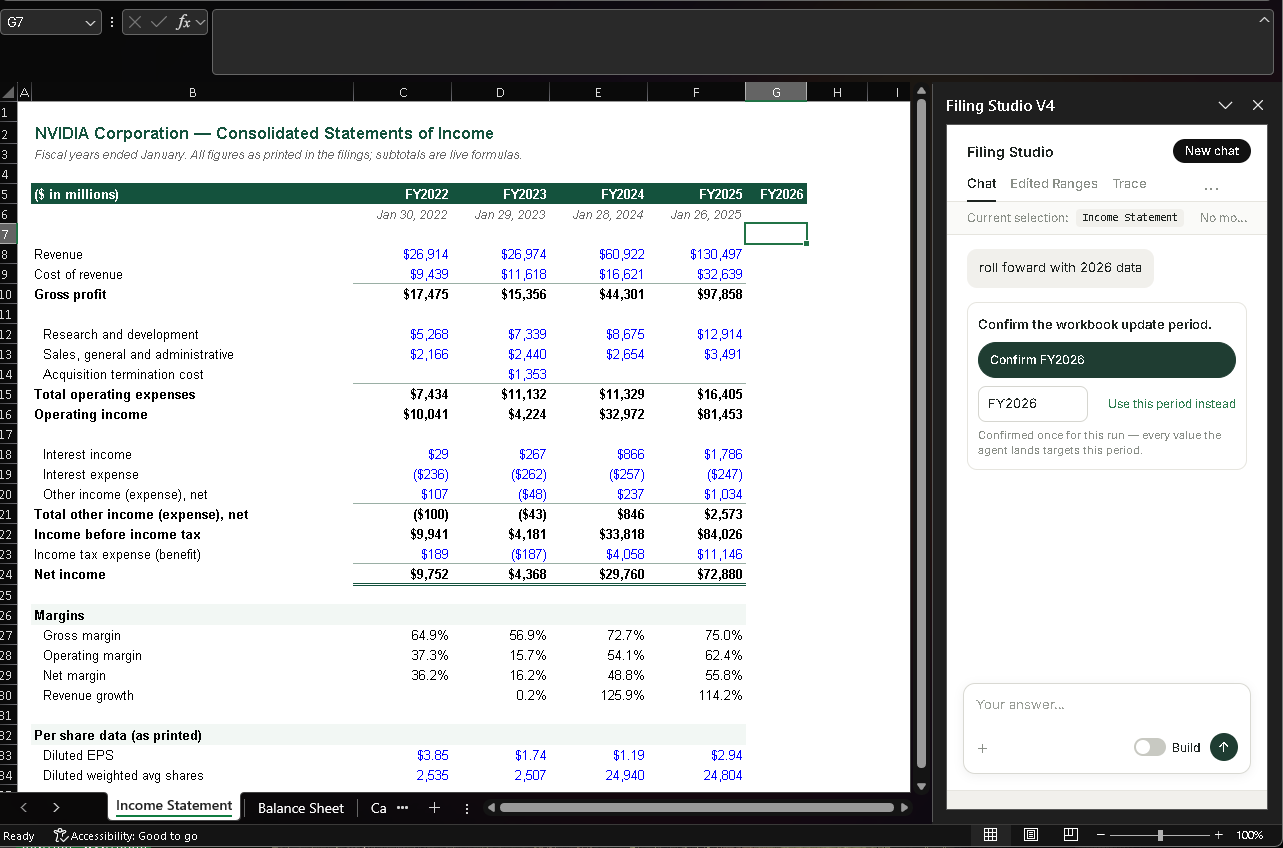The width and height of the screenshot is (1283, 848).
Task: Go to next sheet arrow
Action: tap(56, 808)
